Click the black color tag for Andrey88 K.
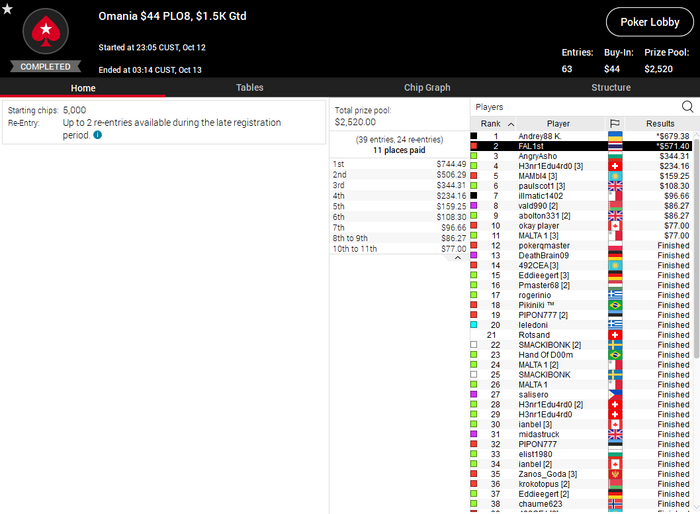Screen dimensions: 700x514 [474, 136]
